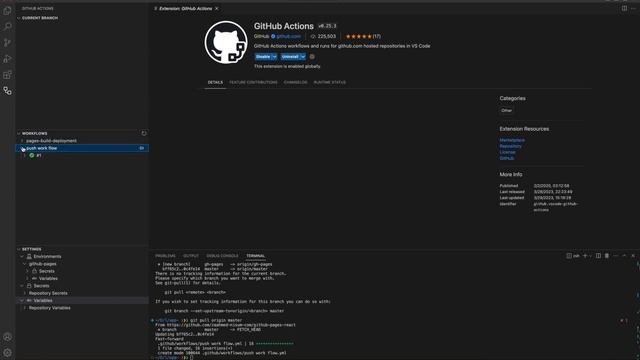Close the Extension: GitHub Actions tab
The width and height of the screenshot is (640, 360).
tap(217, 9)
